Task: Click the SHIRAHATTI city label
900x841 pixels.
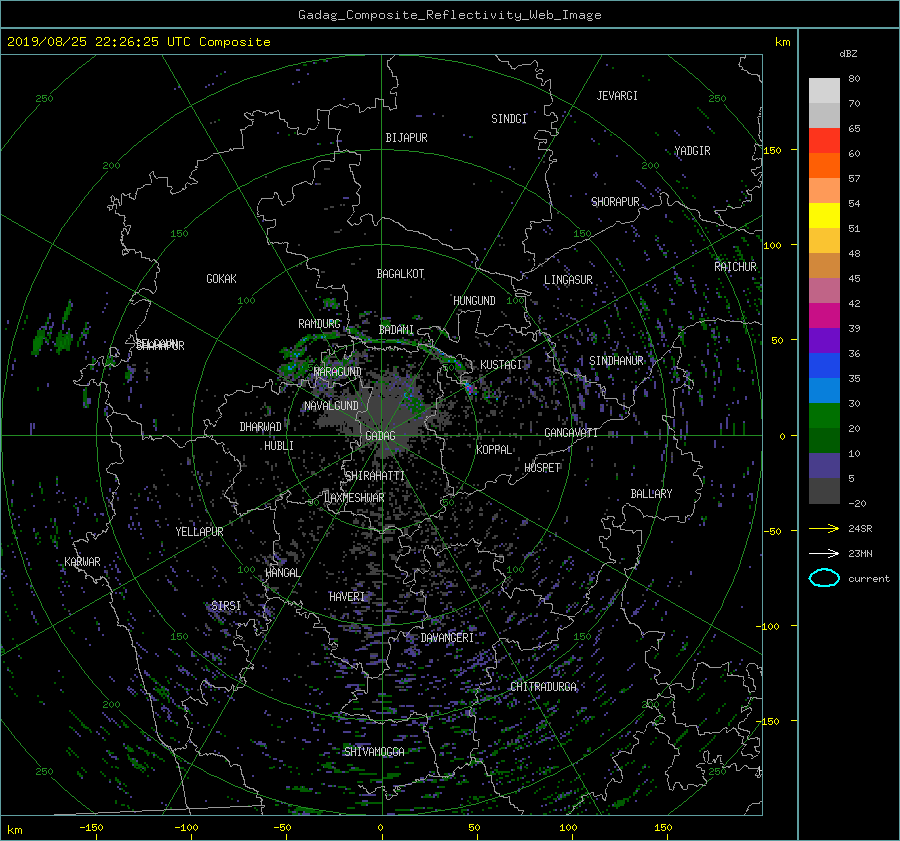Action: 375,476
